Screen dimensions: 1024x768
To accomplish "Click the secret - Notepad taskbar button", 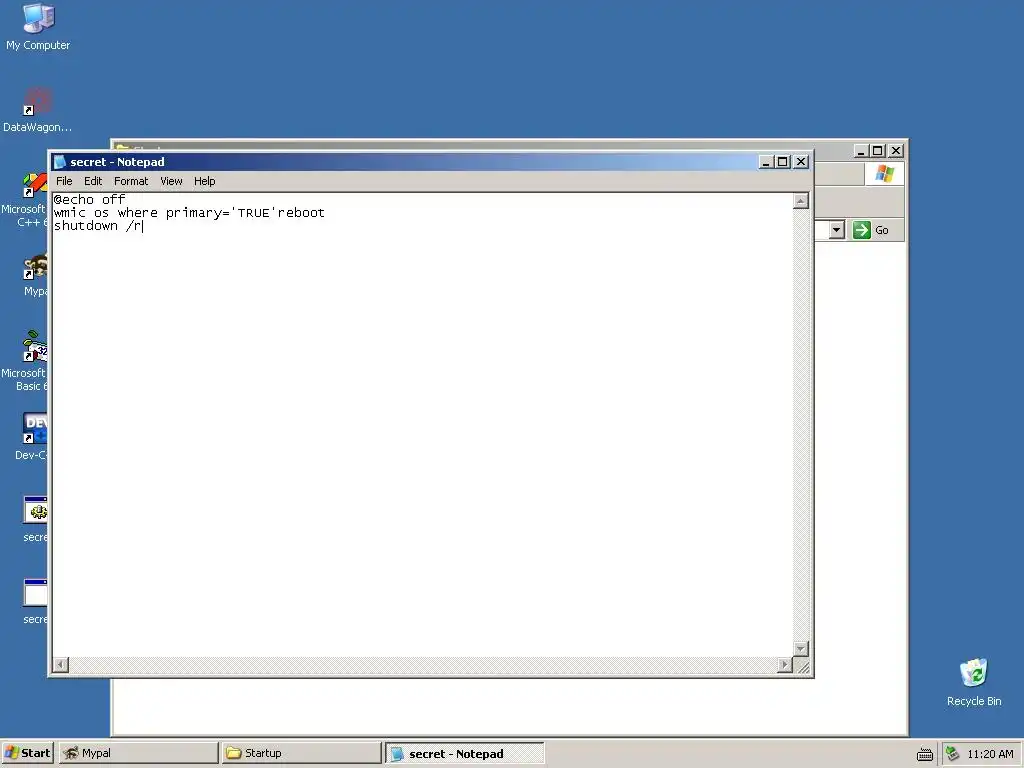I will click(x=464, y=753).
